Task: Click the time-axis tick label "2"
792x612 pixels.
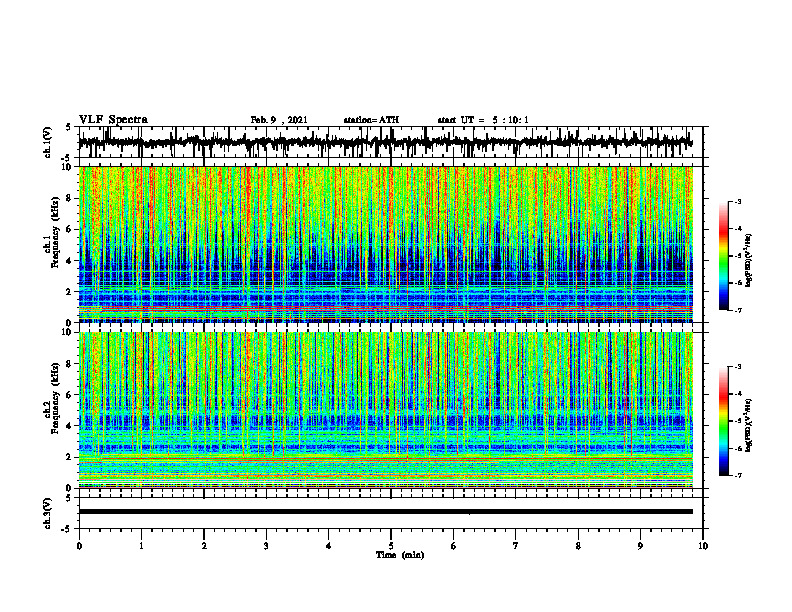Action: tap(204, 546)
